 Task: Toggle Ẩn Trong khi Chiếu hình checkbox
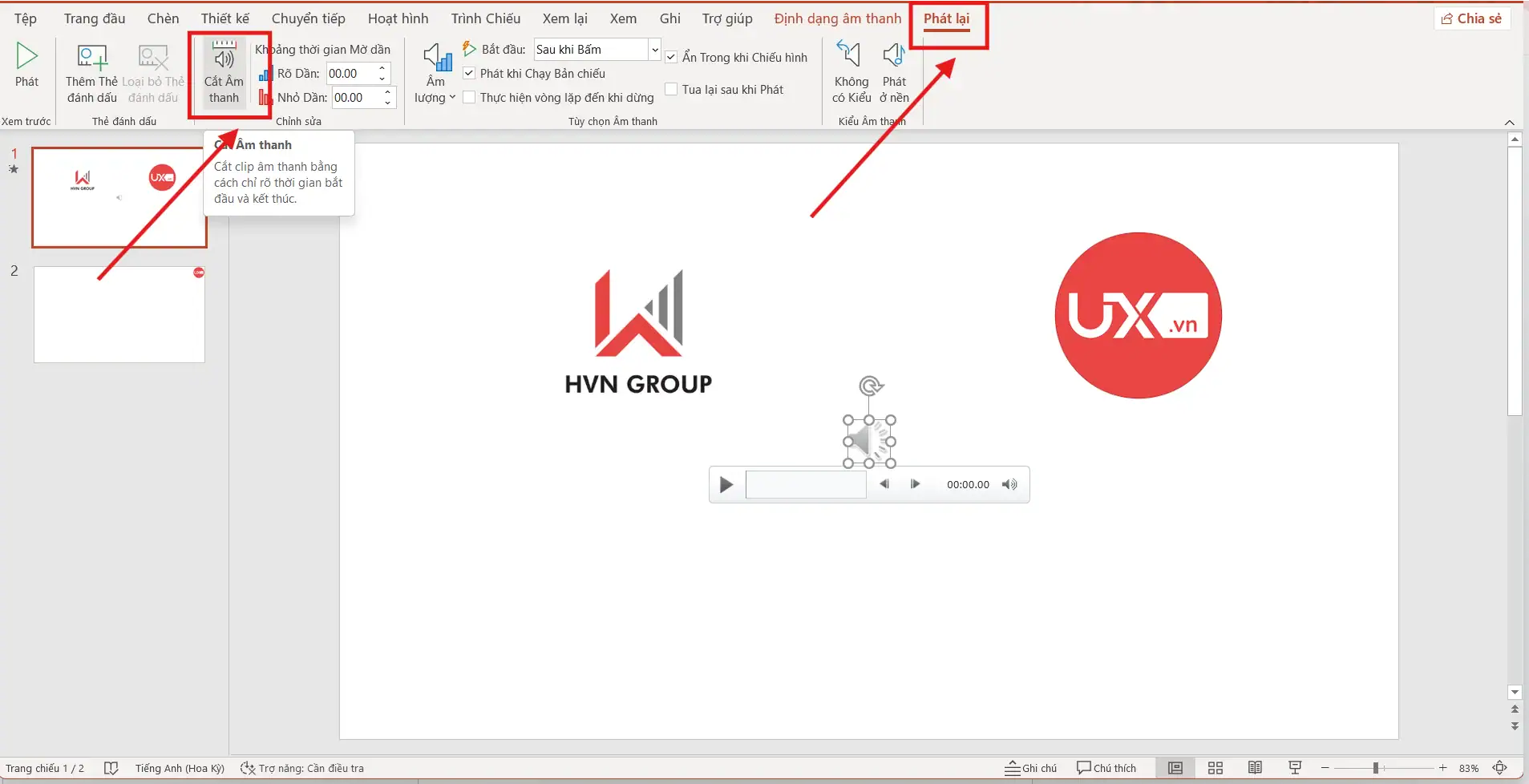(x=672, y=58)
